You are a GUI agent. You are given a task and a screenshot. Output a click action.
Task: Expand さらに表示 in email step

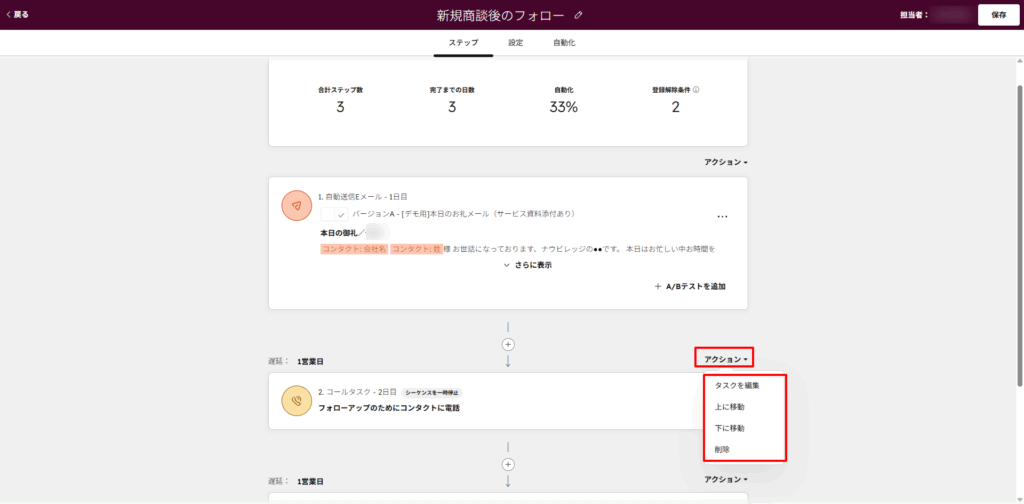[528, 265]
